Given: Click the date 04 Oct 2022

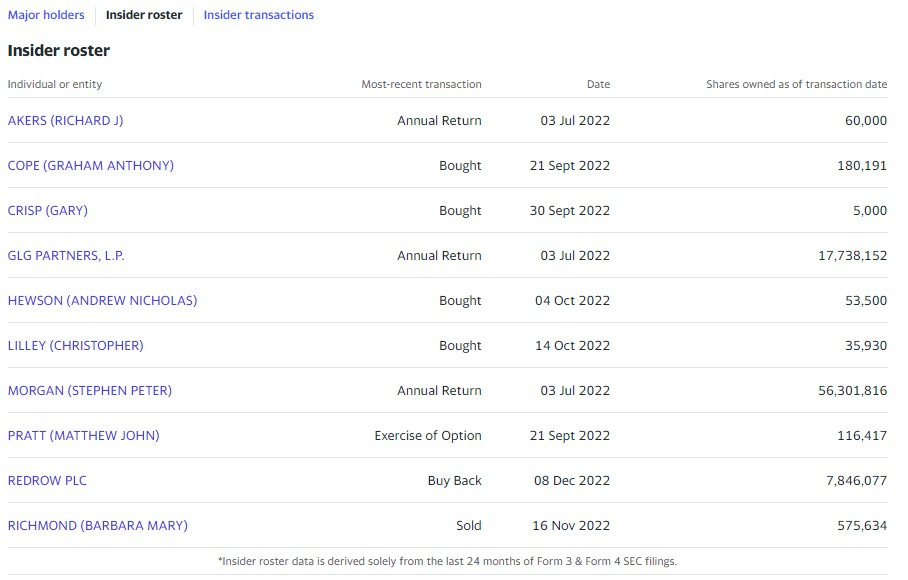Looking at the screenshot, I should (x=572, y=300).
